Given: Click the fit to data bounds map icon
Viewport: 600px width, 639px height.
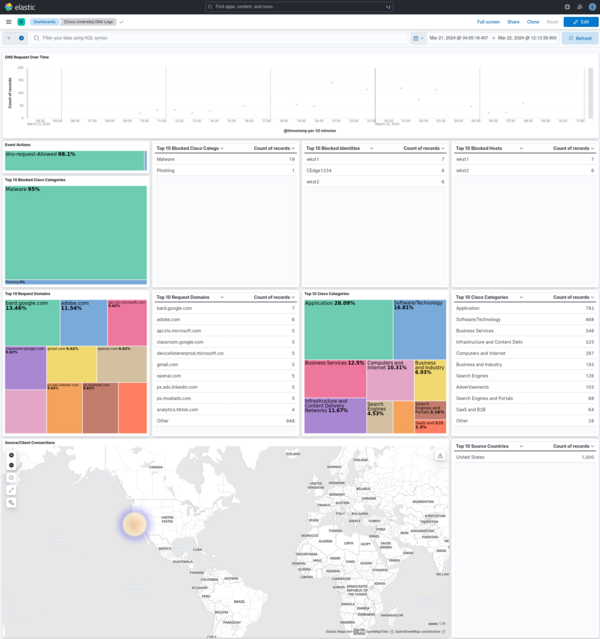Looking at the screenshot, I should (12, 478).
